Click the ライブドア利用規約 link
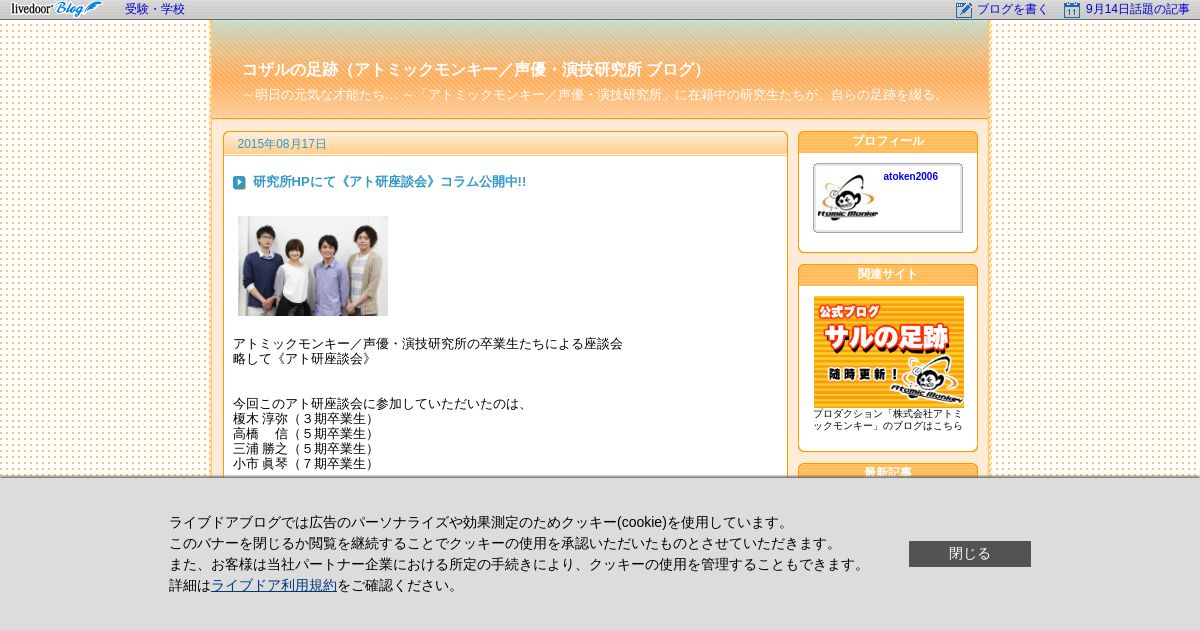Viewport: 1200px width, 630px height. point(274,586)
